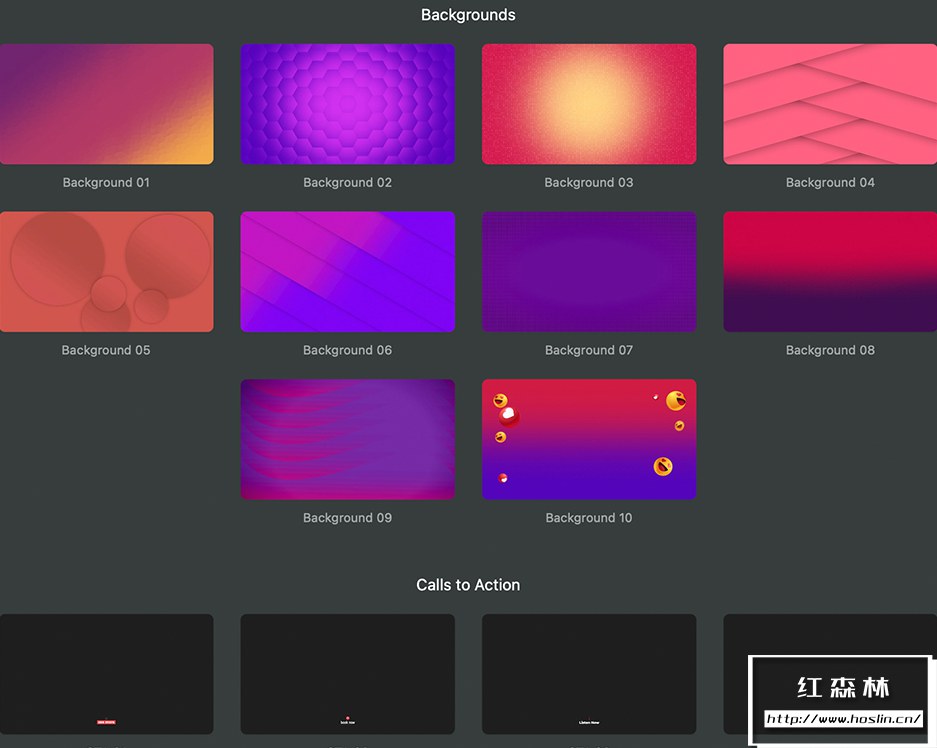
Task: Click the "Background 02" label
Action: tap(348, 183)
